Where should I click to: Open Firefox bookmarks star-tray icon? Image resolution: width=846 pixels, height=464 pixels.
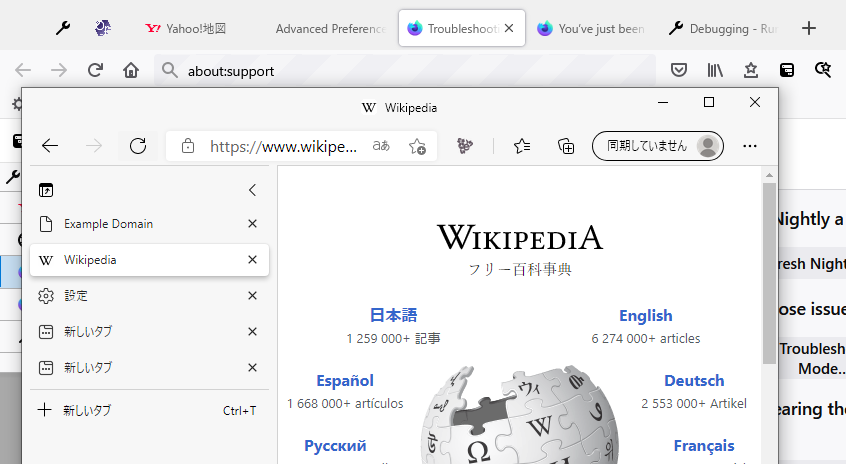(x=751, y=70)
